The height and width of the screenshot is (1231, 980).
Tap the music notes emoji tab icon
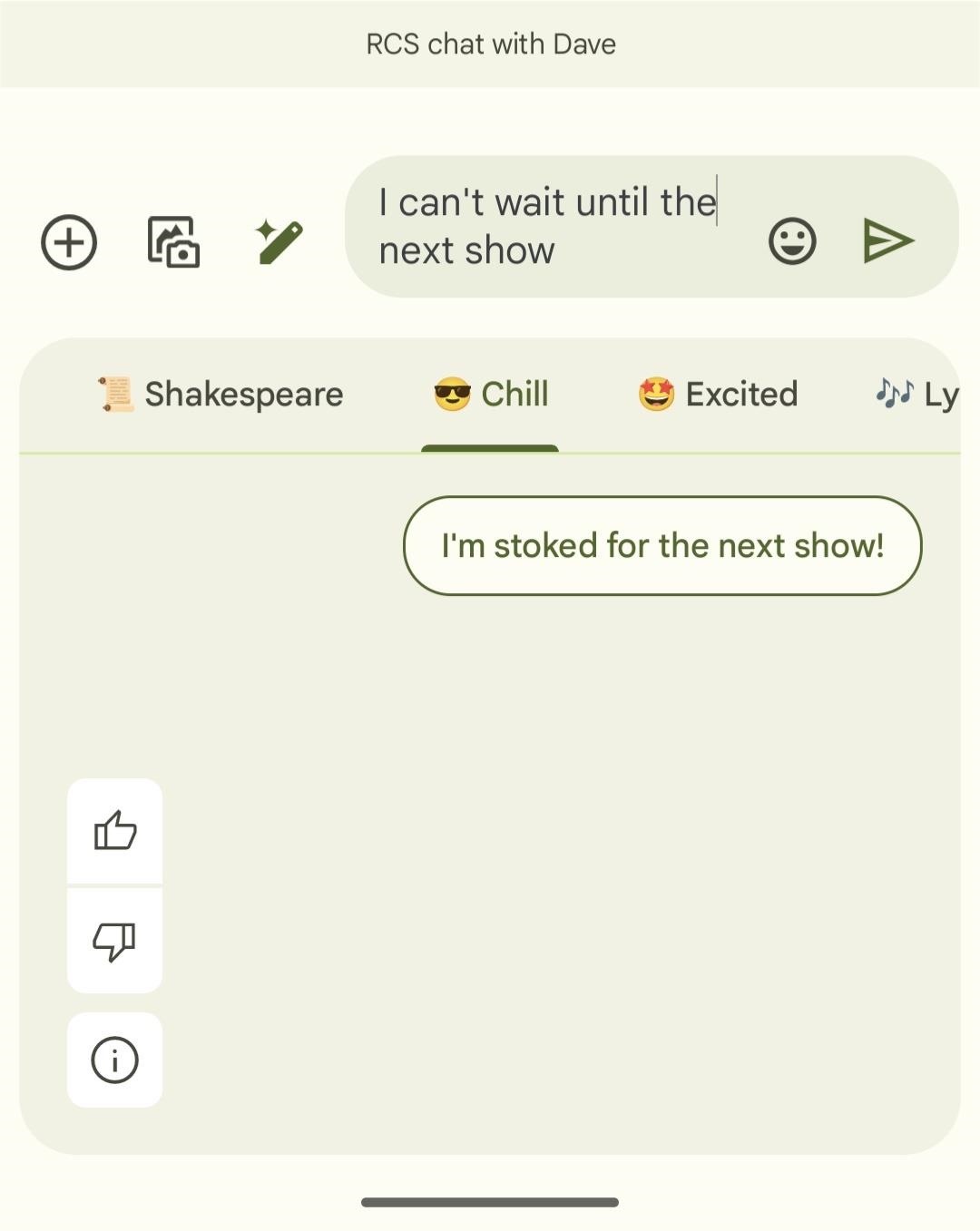894,393
